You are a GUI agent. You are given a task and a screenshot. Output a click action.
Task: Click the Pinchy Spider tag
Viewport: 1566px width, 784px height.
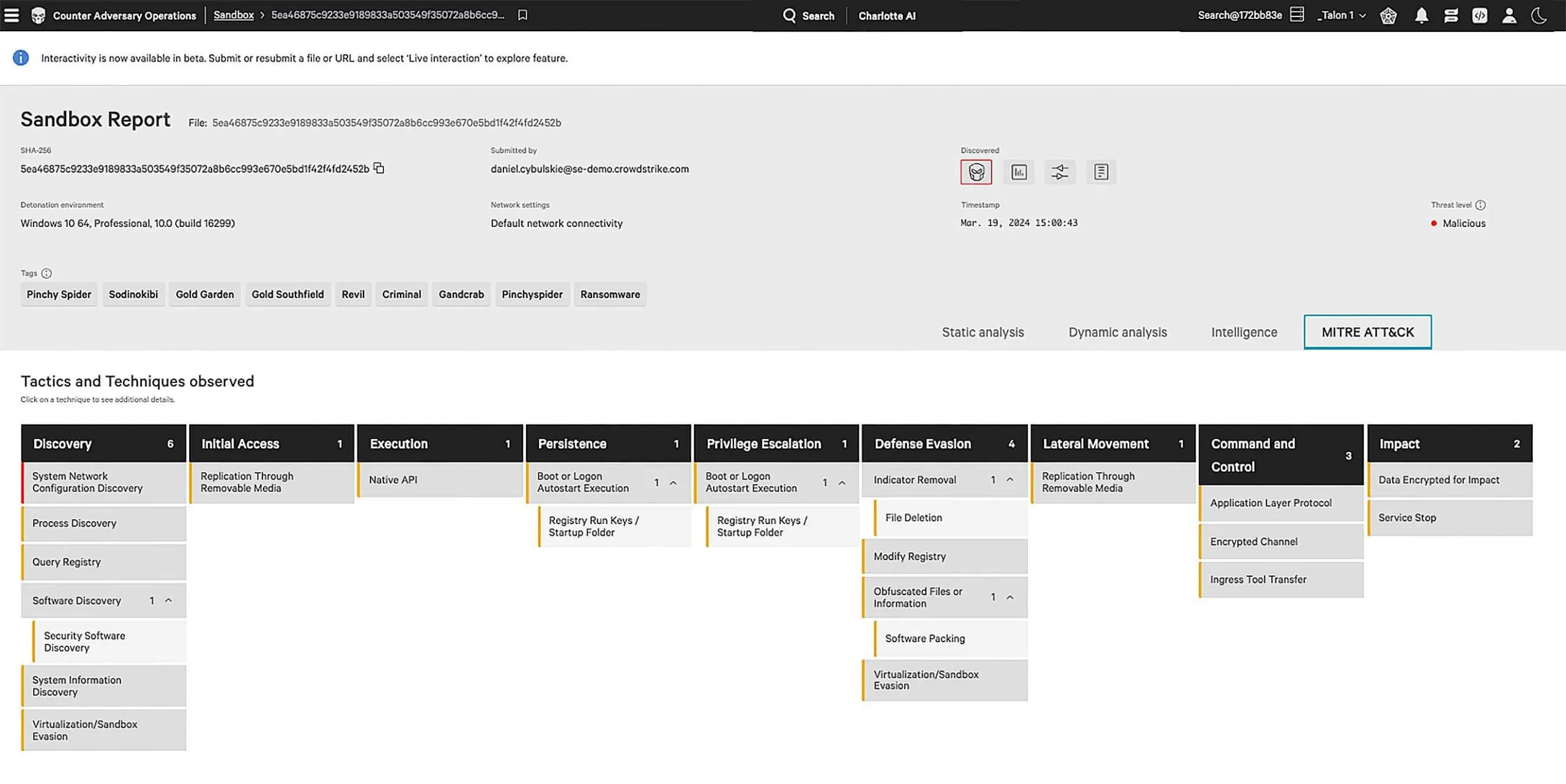point(59,294)
